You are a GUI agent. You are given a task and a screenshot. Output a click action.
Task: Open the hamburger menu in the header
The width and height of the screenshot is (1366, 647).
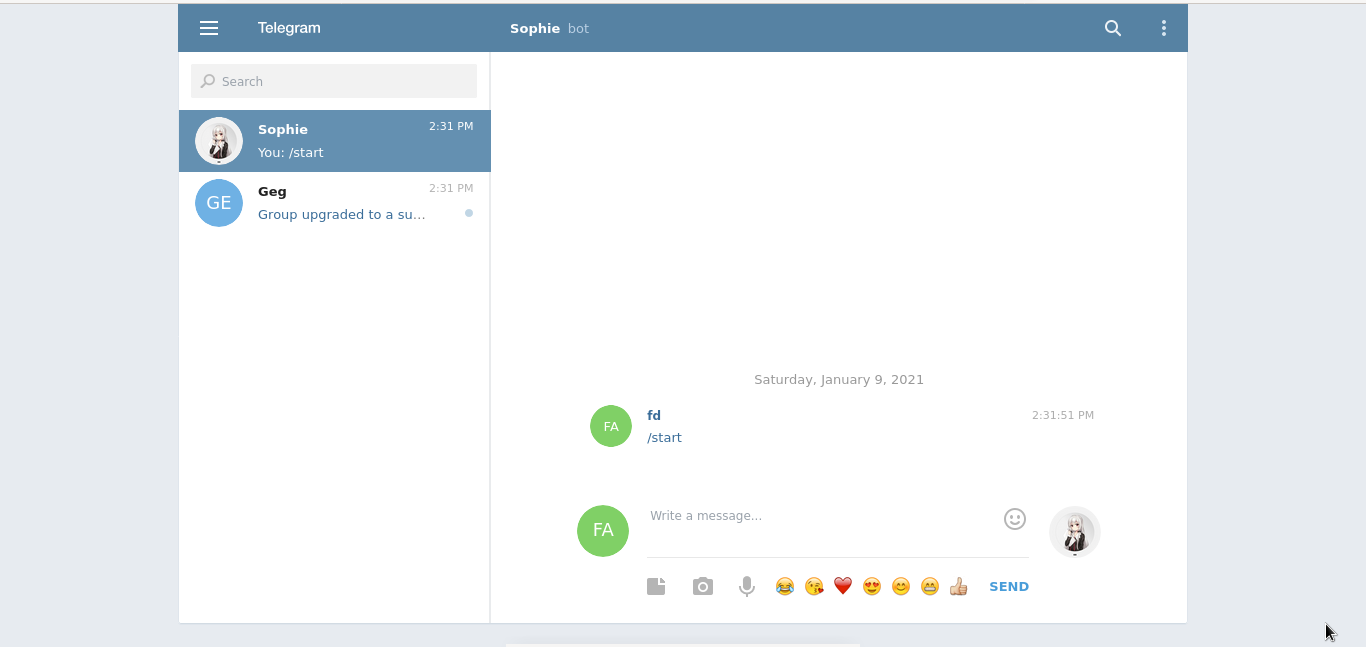point(209,28)
